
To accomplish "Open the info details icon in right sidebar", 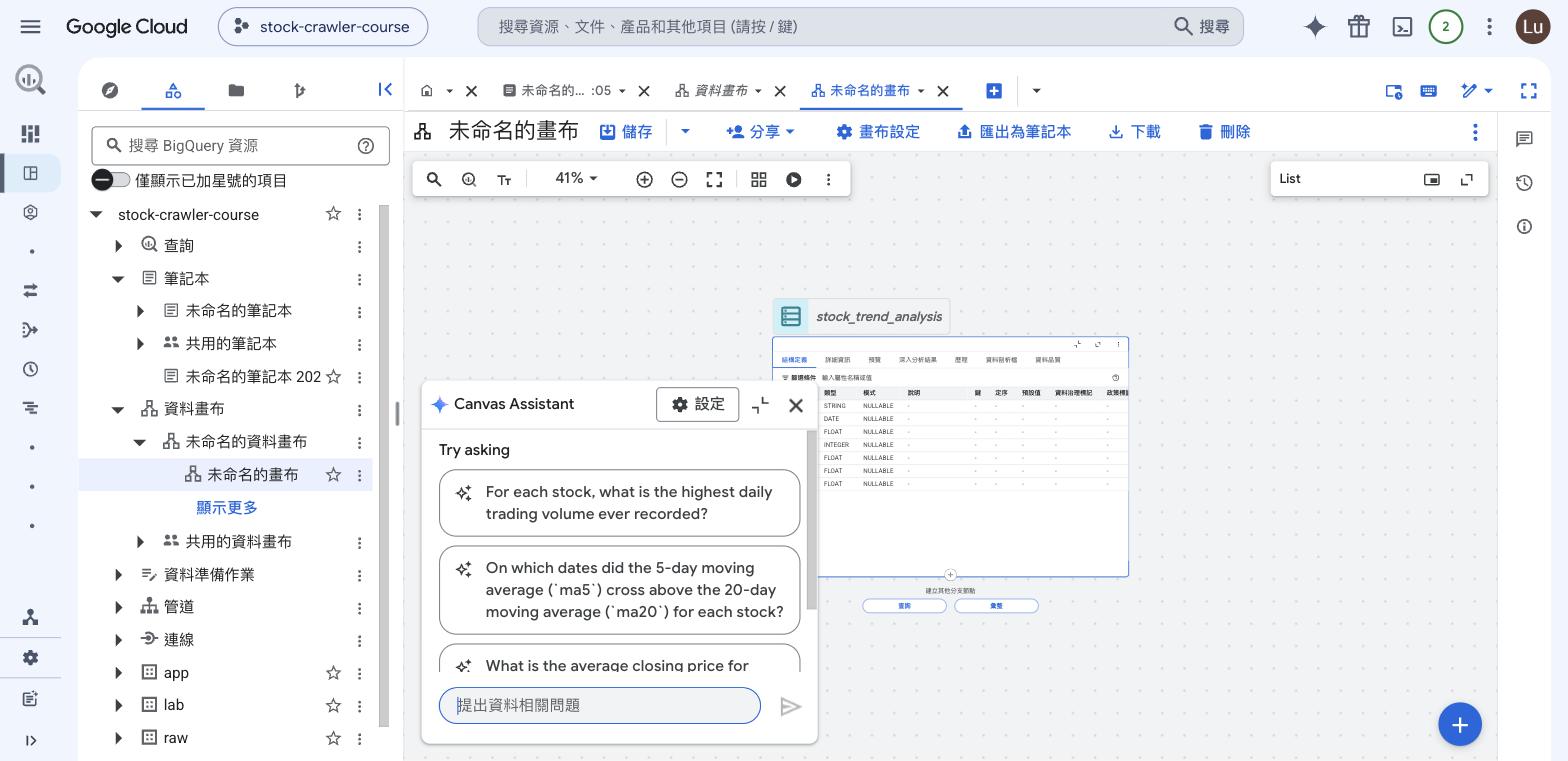I will tap(1524, 226).
